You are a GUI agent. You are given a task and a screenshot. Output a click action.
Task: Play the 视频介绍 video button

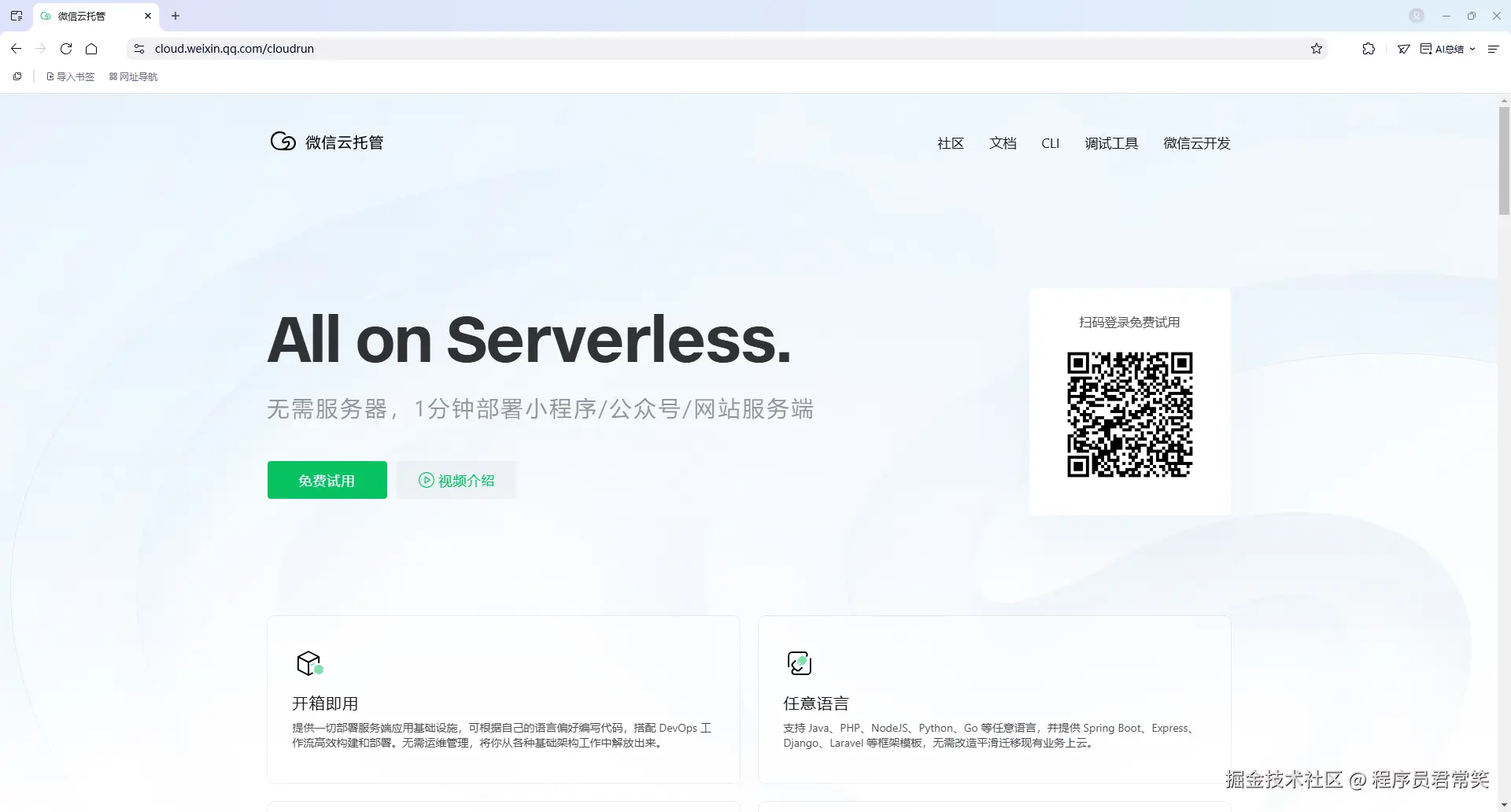(x=456, y=480)
